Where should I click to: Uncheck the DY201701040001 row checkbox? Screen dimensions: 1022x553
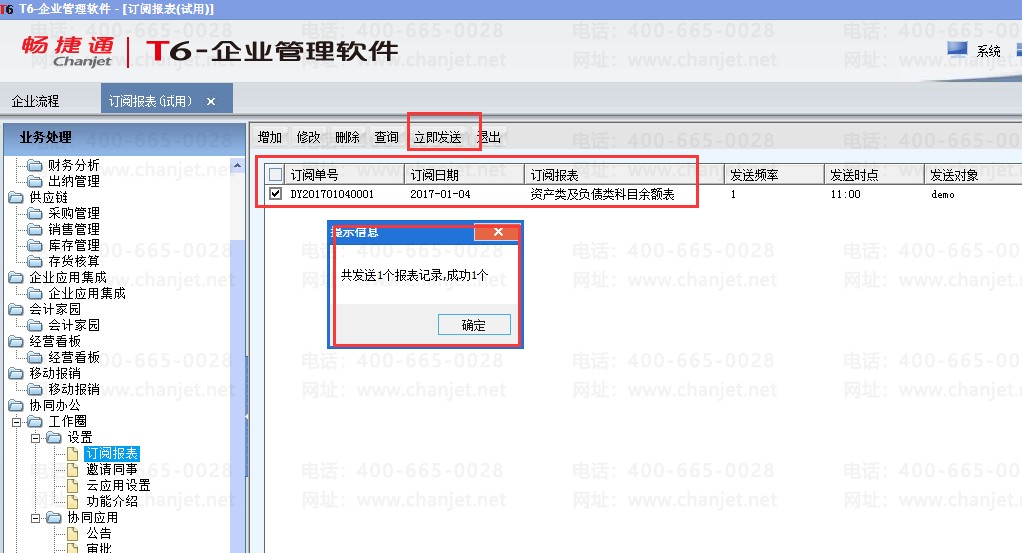(276, 194)
